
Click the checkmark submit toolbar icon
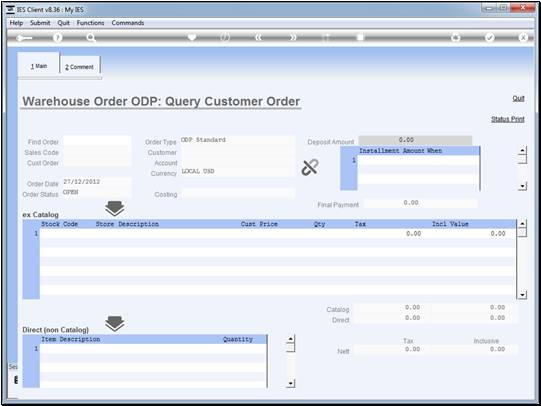pyautogui.click(x=490, y=38)
